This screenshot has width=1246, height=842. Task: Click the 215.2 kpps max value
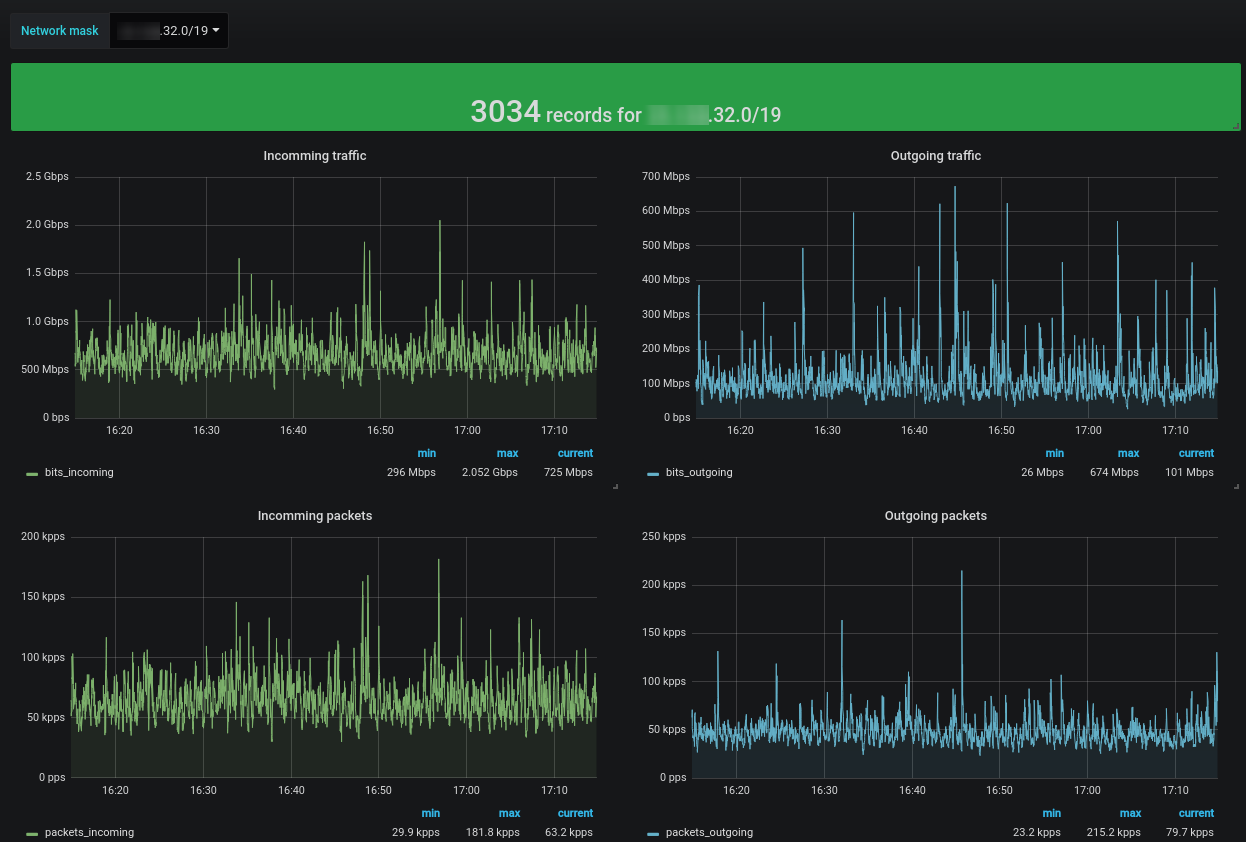pyautogui.click(x=1113, y=832)
